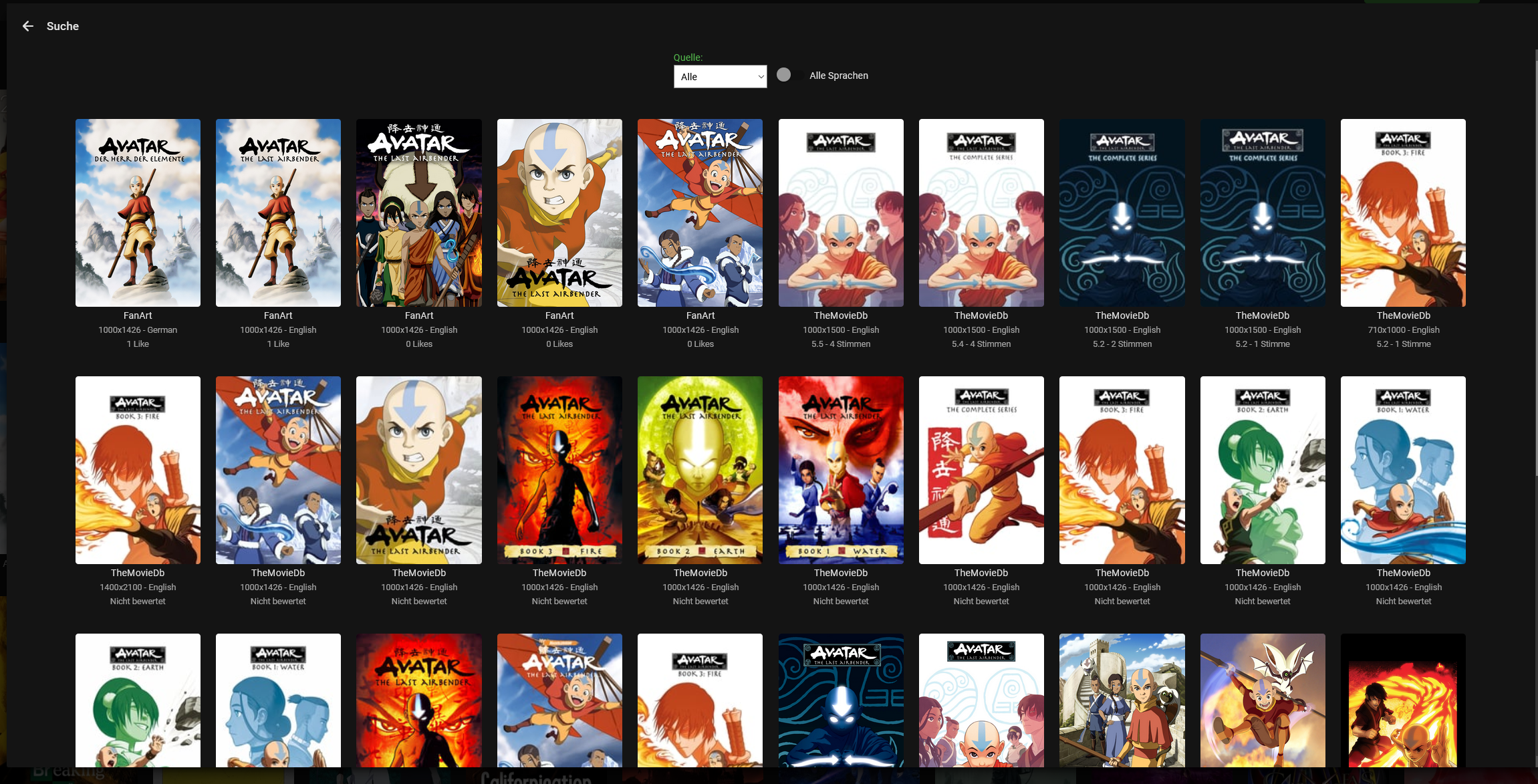The height and width of the screenshot is (784, 1538).
Task: Click the Alle Sprachen label text
Action: coord(839,76)
